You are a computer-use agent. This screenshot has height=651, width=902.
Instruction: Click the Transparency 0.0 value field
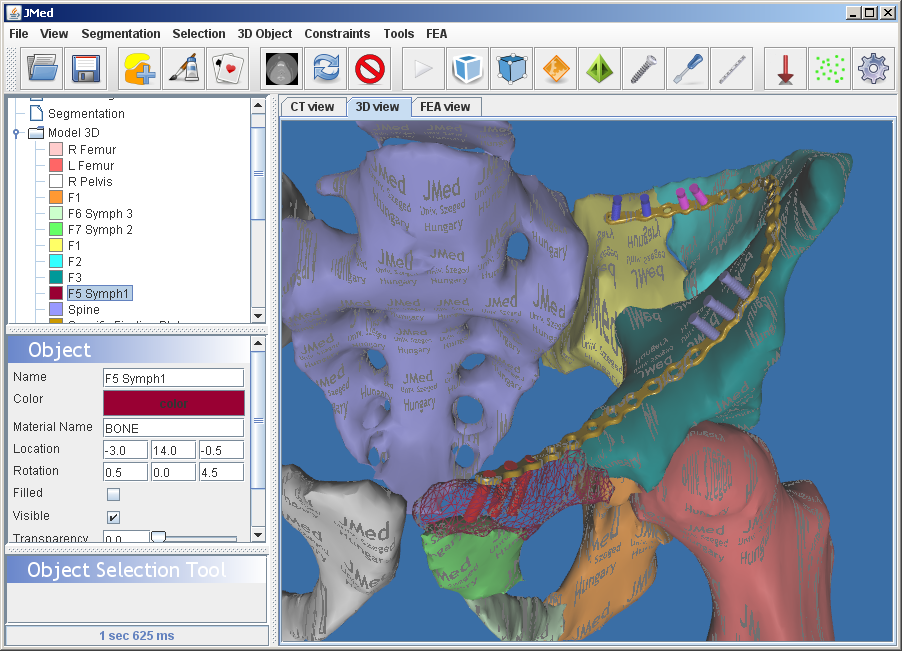pyautogui.click(x=125, y=538)
